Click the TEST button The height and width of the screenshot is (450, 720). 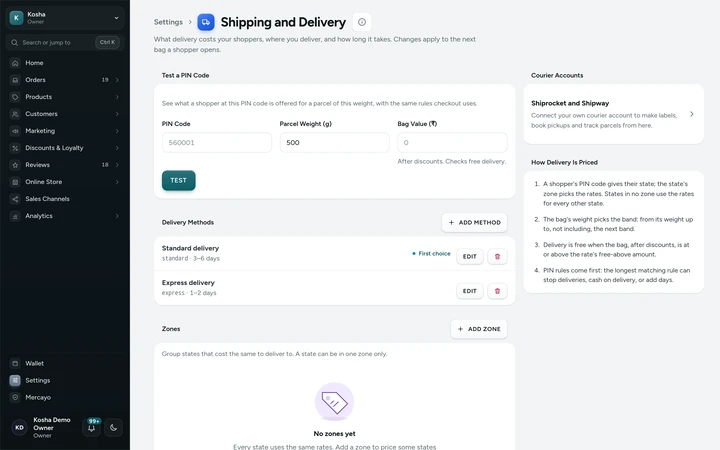179,180
